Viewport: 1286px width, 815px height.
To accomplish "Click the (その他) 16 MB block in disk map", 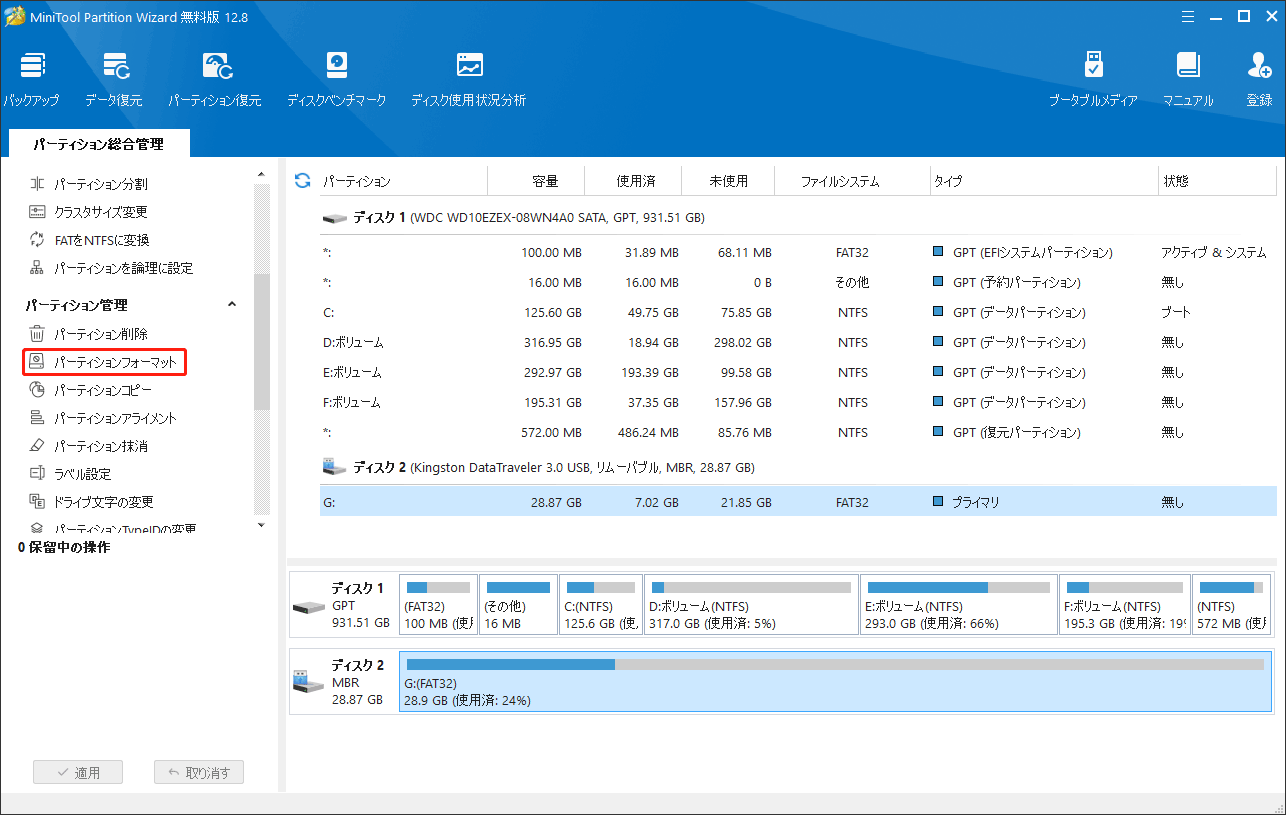I will point(518,604).
